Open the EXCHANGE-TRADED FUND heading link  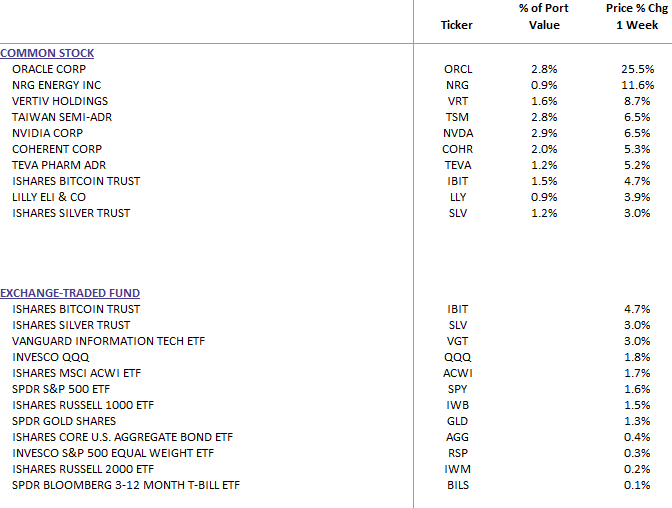pyautogui.click(x=70, y=293)
